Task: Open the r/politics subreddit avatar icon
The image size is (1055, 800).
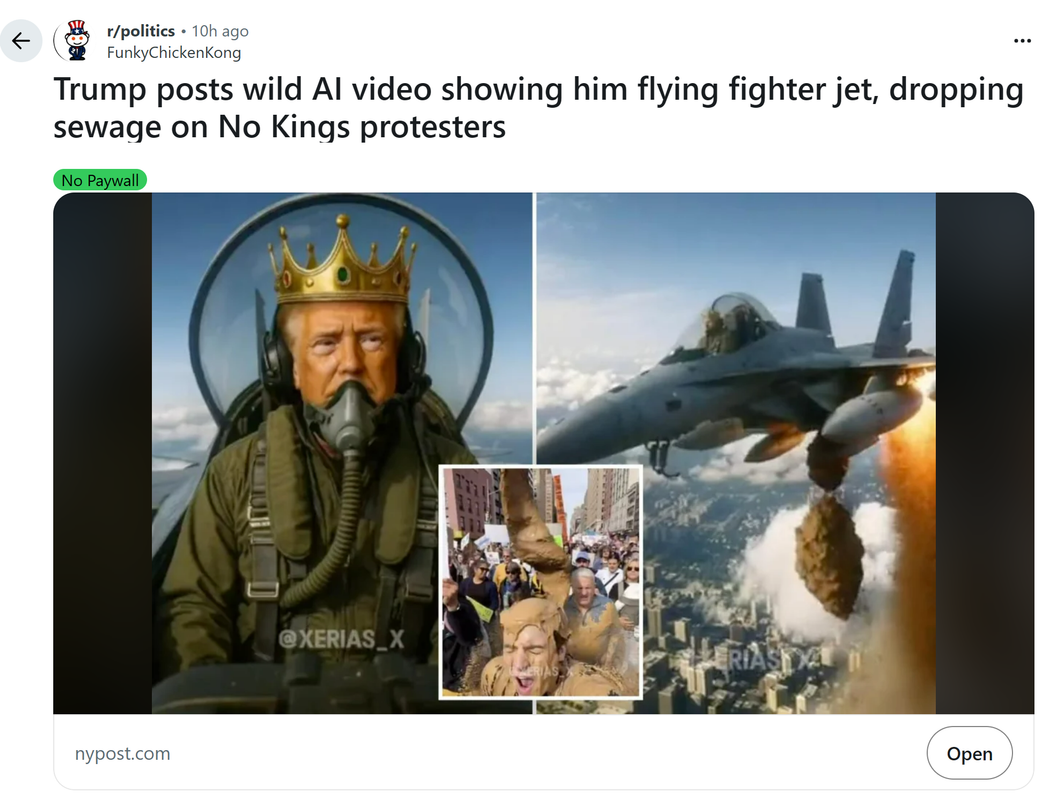Action: 77,41
